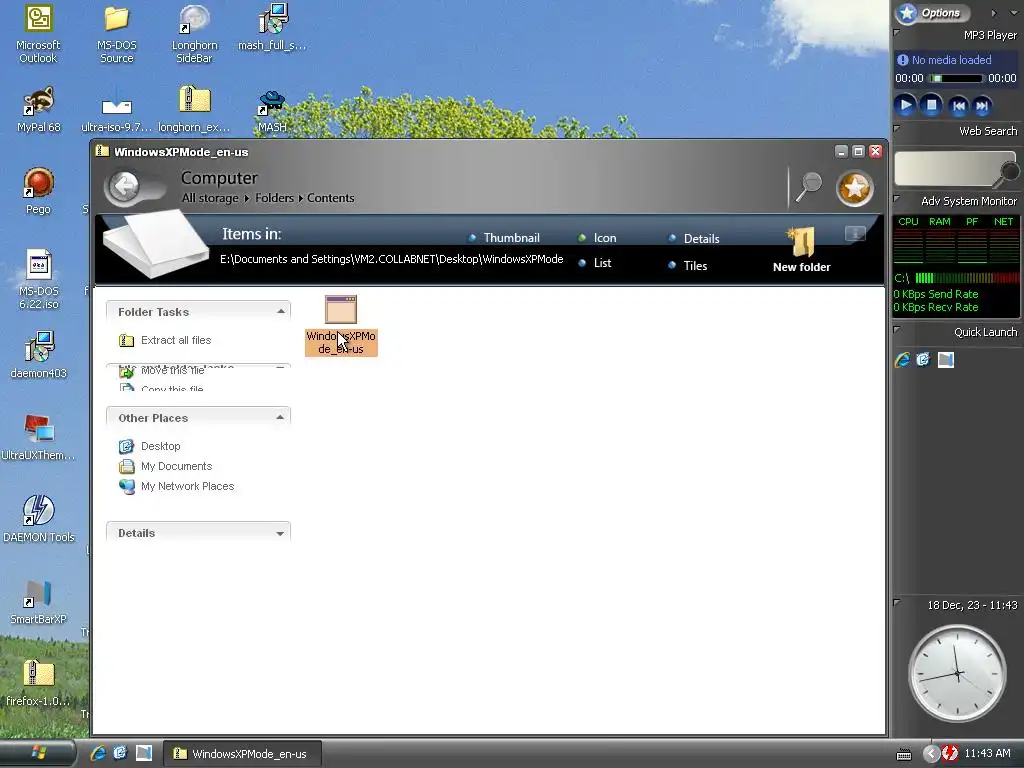
Task: Skip to next track in MP3 Player
Action: coord(982,106)
